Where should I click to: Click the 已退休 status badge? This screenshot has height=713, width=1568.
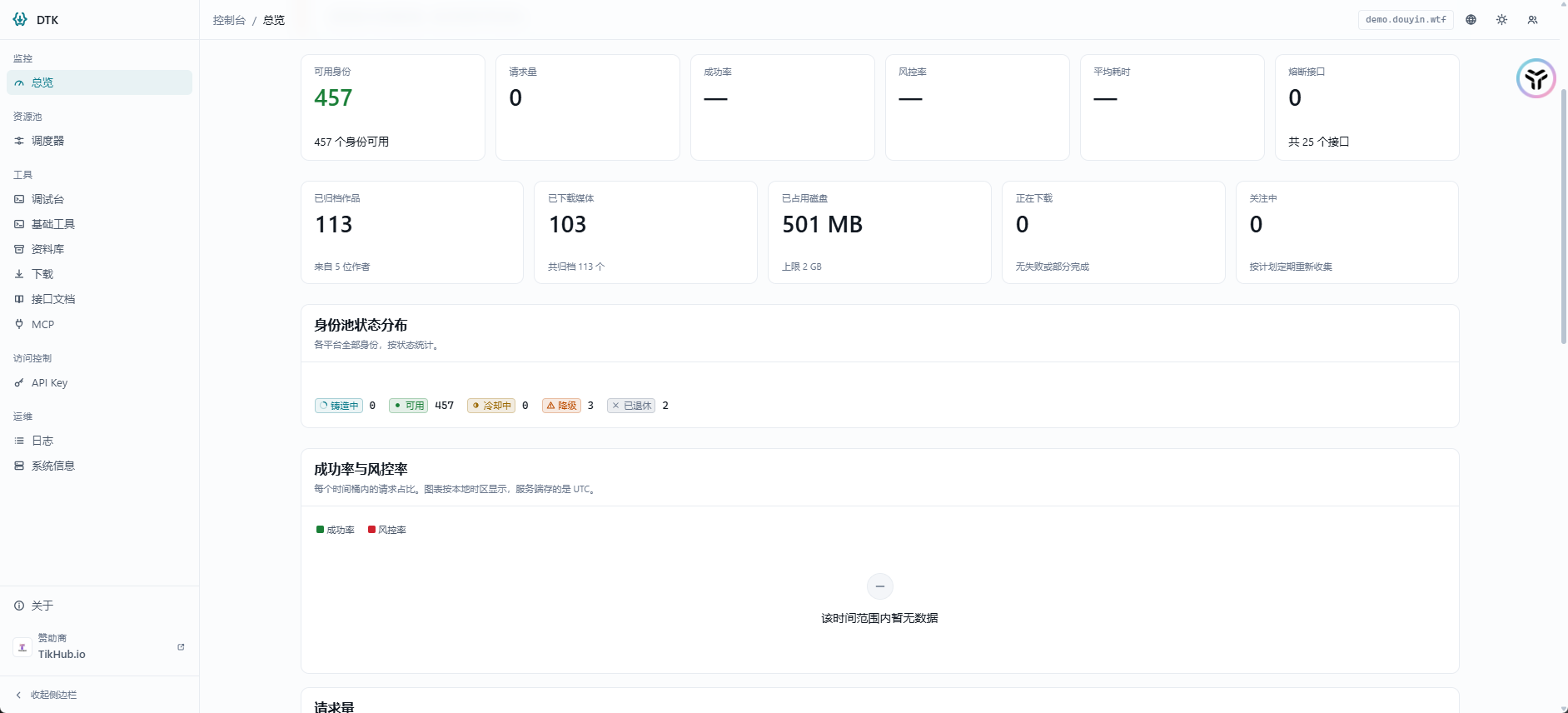(x=631, y=406)
